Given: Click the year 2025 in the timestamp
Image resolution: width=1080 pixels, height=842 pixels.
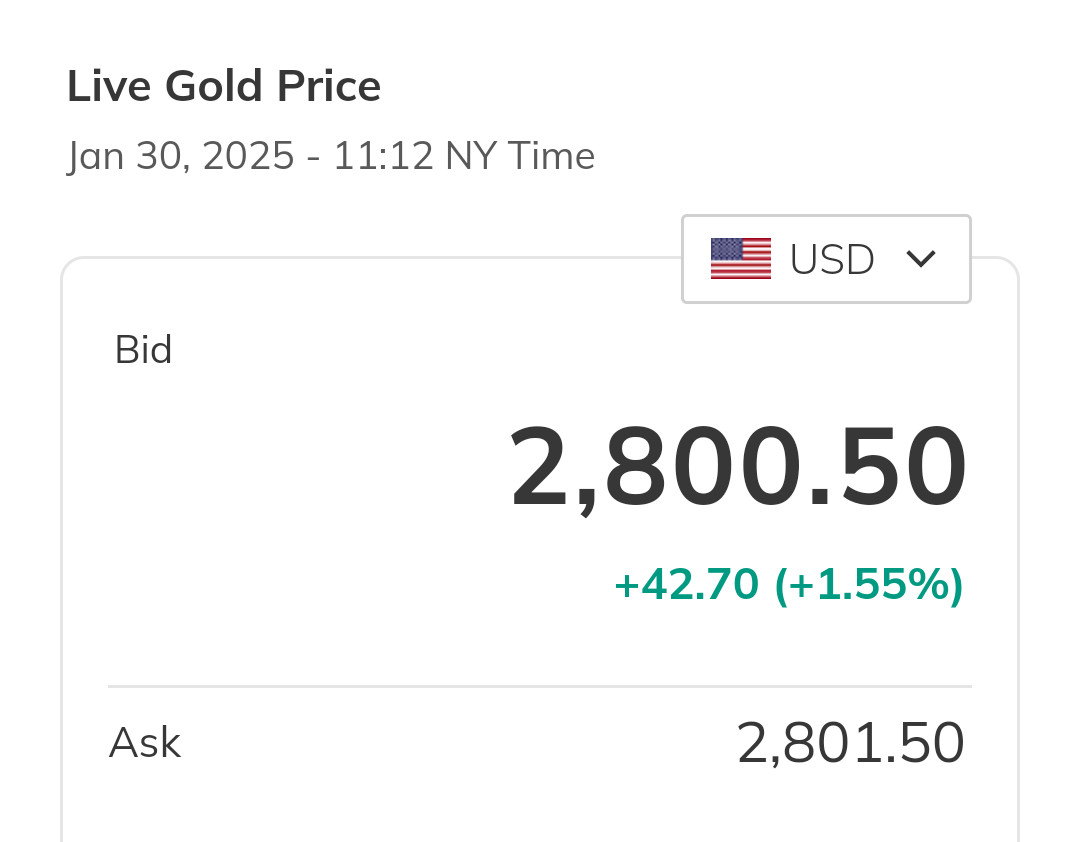Looking at the screenshot, I should 248,157.
